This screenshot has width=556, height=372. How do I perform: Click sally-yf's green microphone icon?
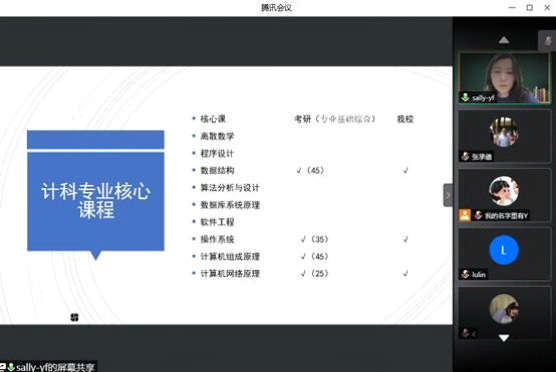click(465, 97)
